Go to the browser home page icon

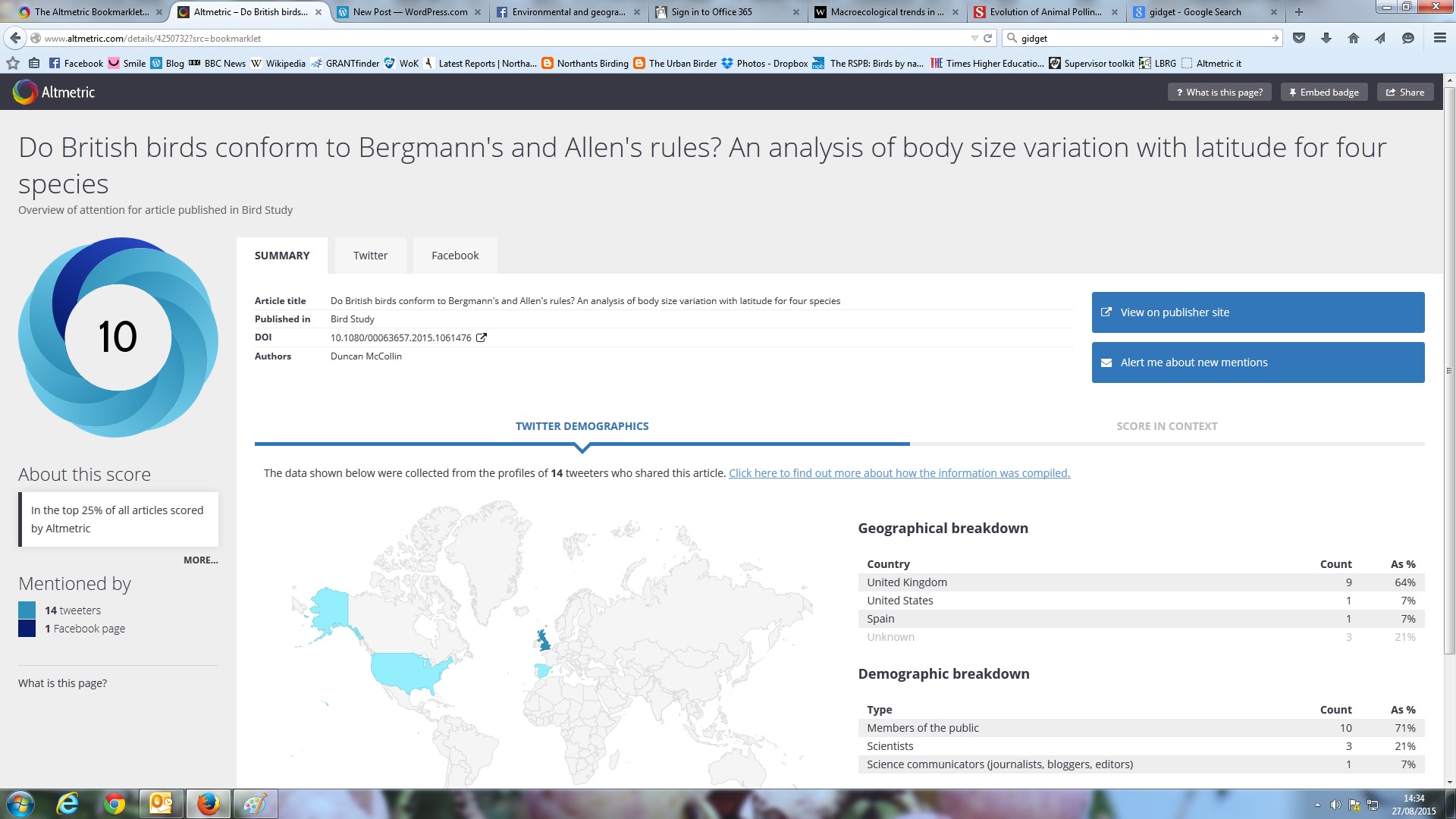(x=1354, y=38)
